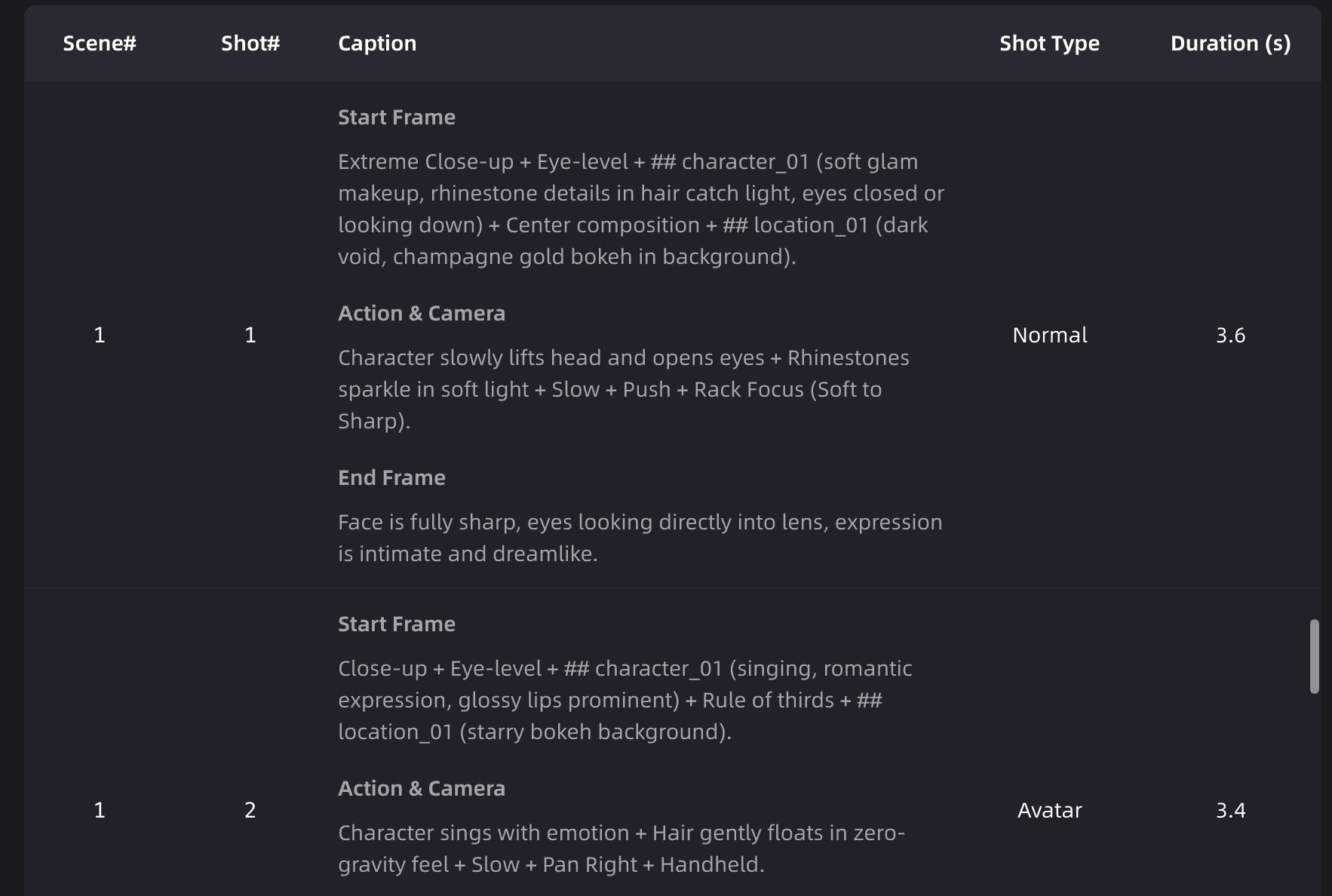Click the 3.4 duration value
Image resolution: width=1332 pixels, height=896 pixels.
(x=1230, y=811)
